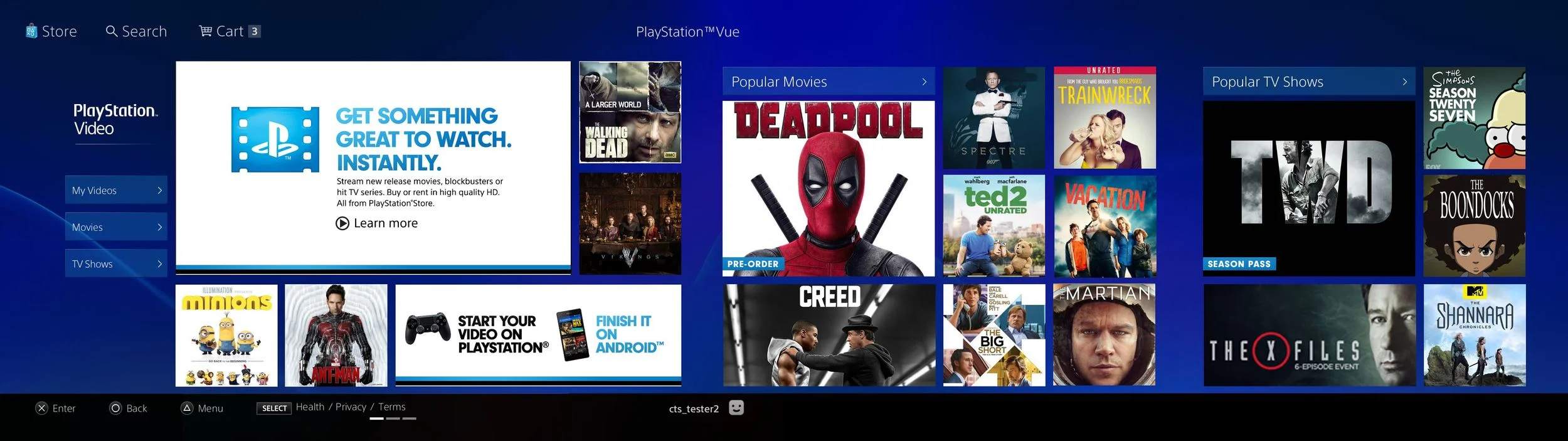Click PlayStation Video sidebar title
Image resolution: width=1568 pixels, height=441 pixels.
coord(115,119)
